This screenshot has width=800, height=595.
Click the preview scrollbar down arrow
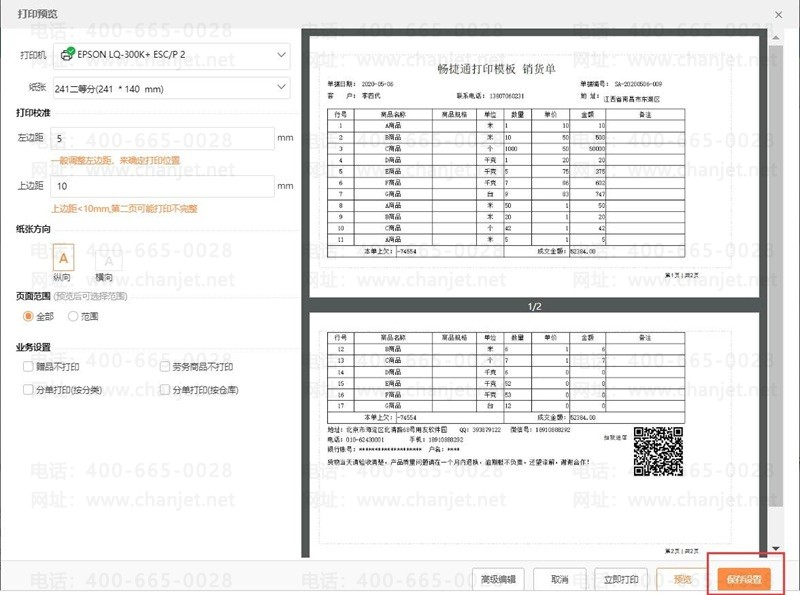click(776, 548)
